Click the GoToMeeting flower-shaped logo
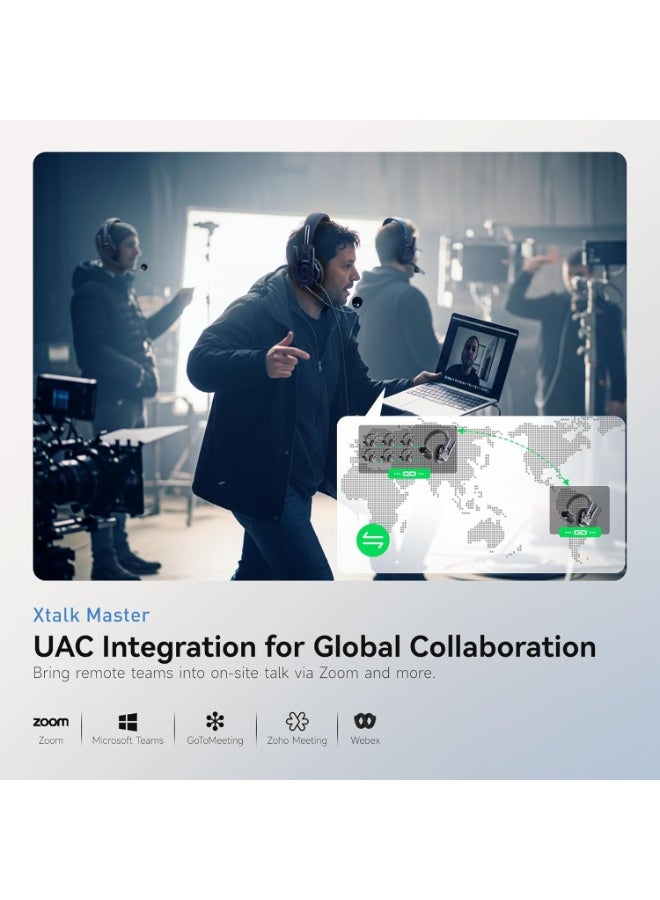Viewport: 660px width, 900px height. pos(215,721)
